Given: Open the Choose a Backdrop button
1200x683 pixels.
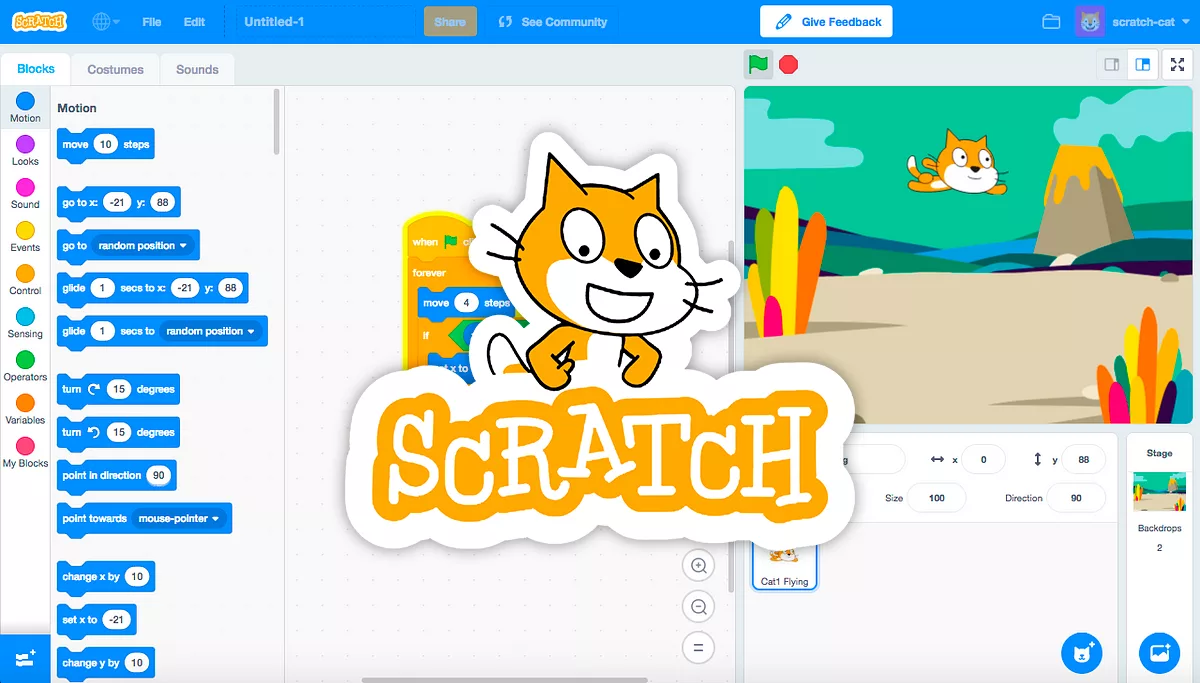Looking at the screenshot, I should pos(1159,653).
